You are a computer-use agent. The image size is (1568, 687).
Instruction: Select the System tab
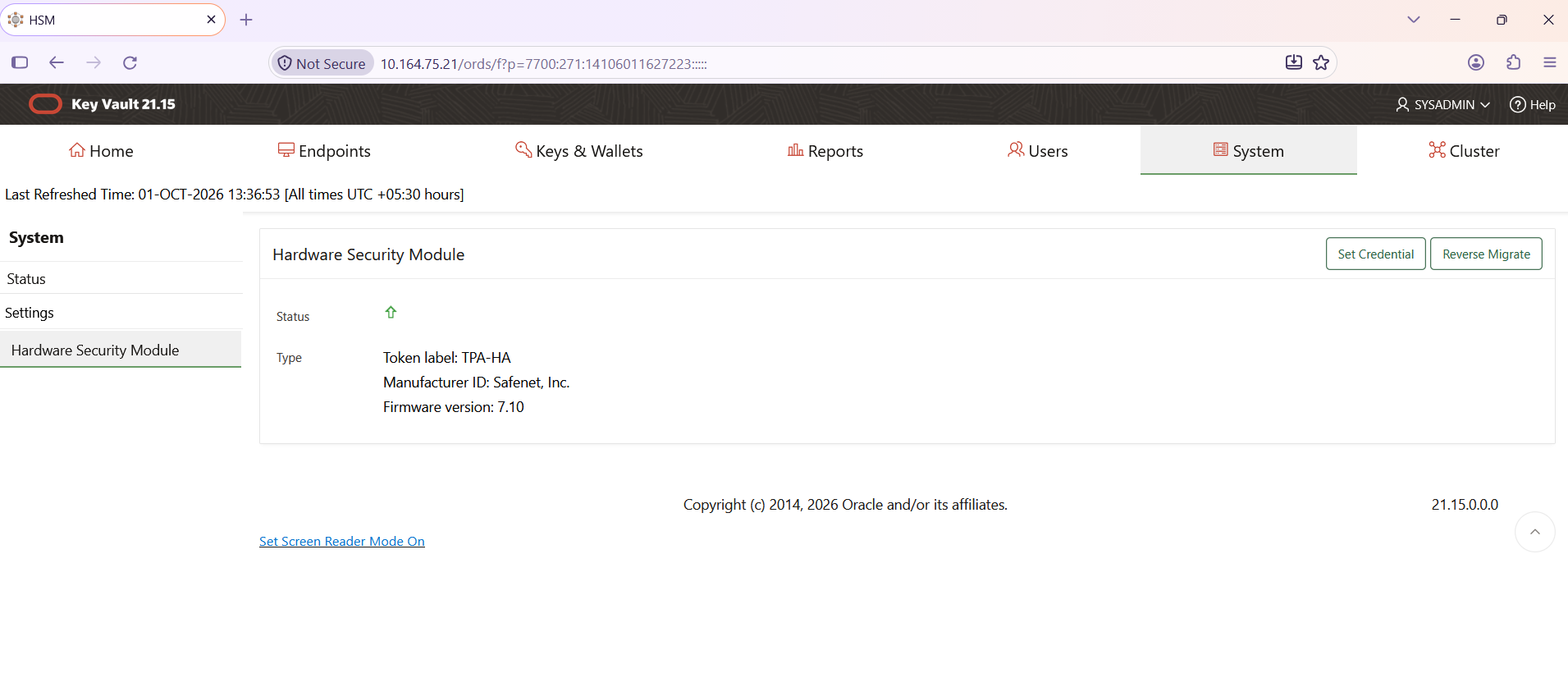coord(1249,150)
